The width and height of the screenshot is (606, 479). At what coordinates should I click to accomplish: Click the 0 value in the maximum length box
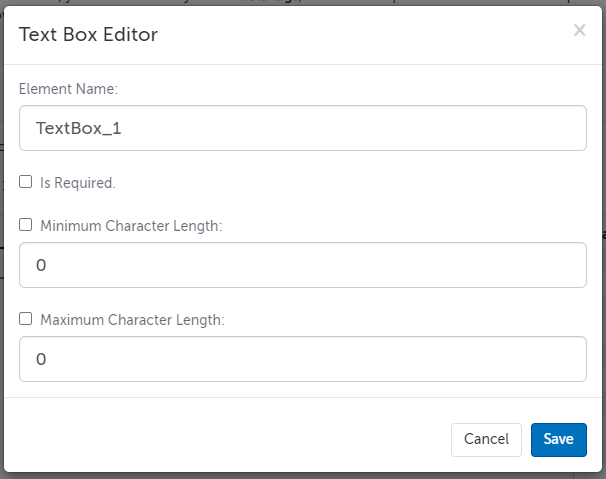[x=41, y=360]
